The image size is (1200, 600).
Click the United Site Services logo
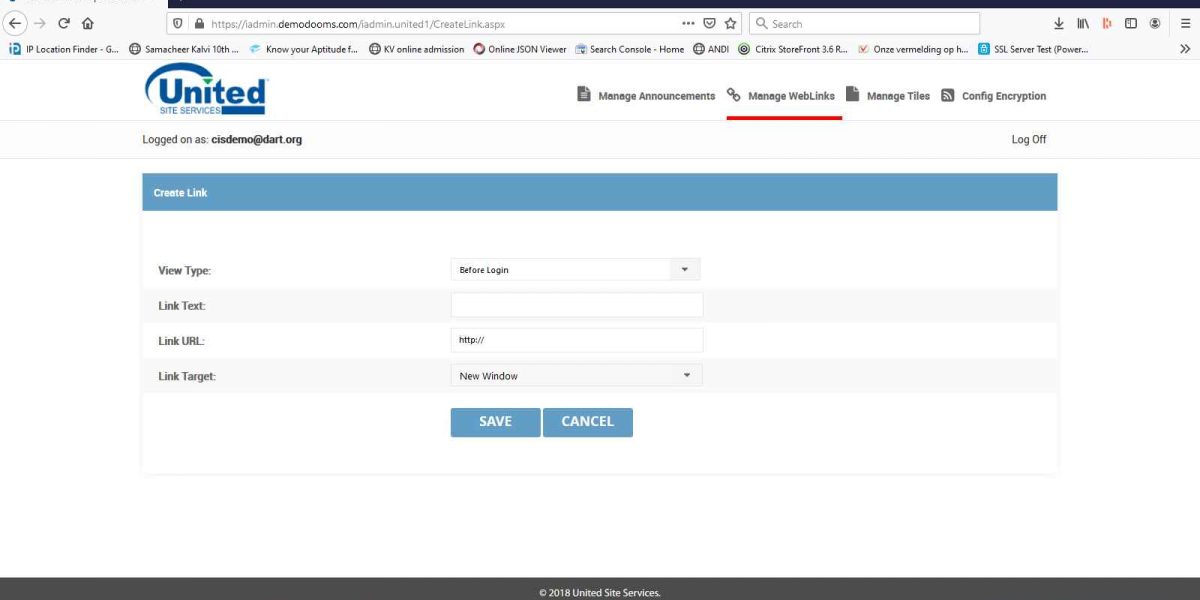[x=205, y=90]
